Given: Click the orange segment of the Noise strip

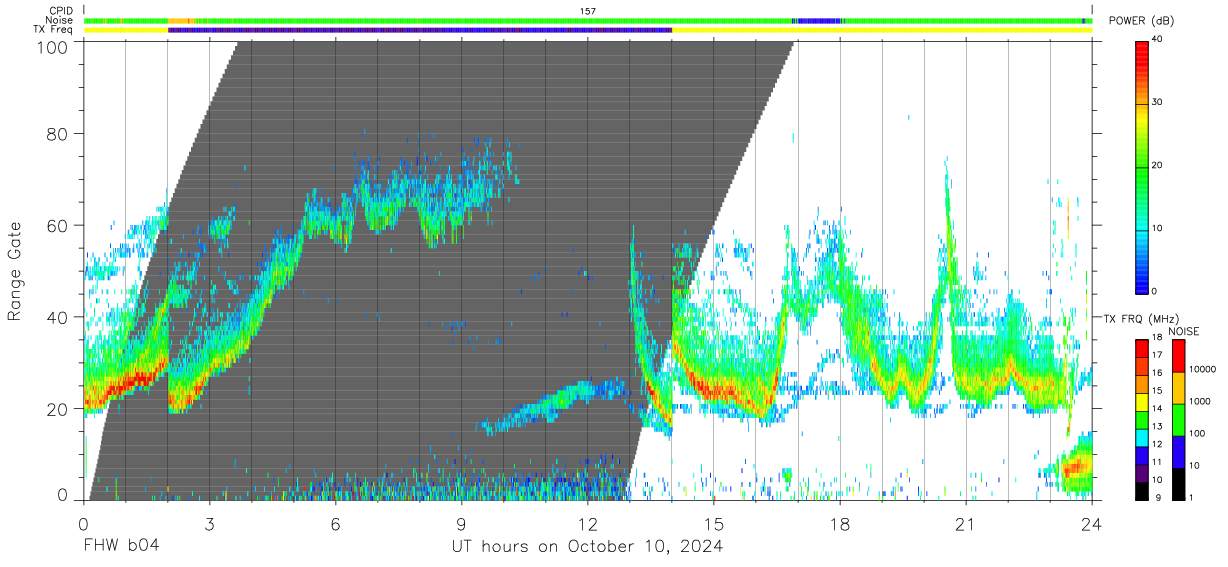Looking at the screenshot, I should click(x=181, y=20).
